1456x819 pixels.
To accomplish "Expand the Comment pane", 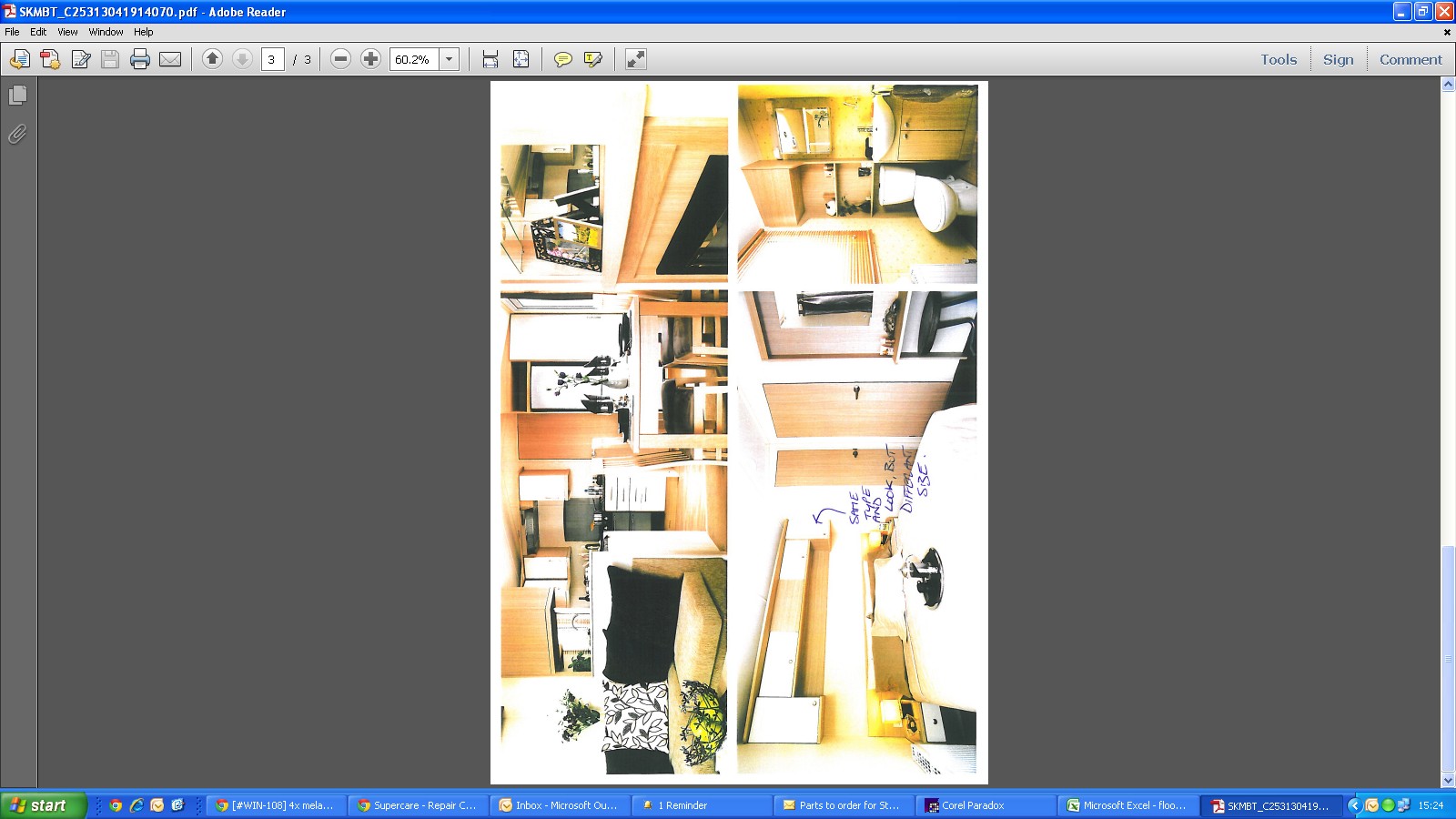I will [1410, 60].
